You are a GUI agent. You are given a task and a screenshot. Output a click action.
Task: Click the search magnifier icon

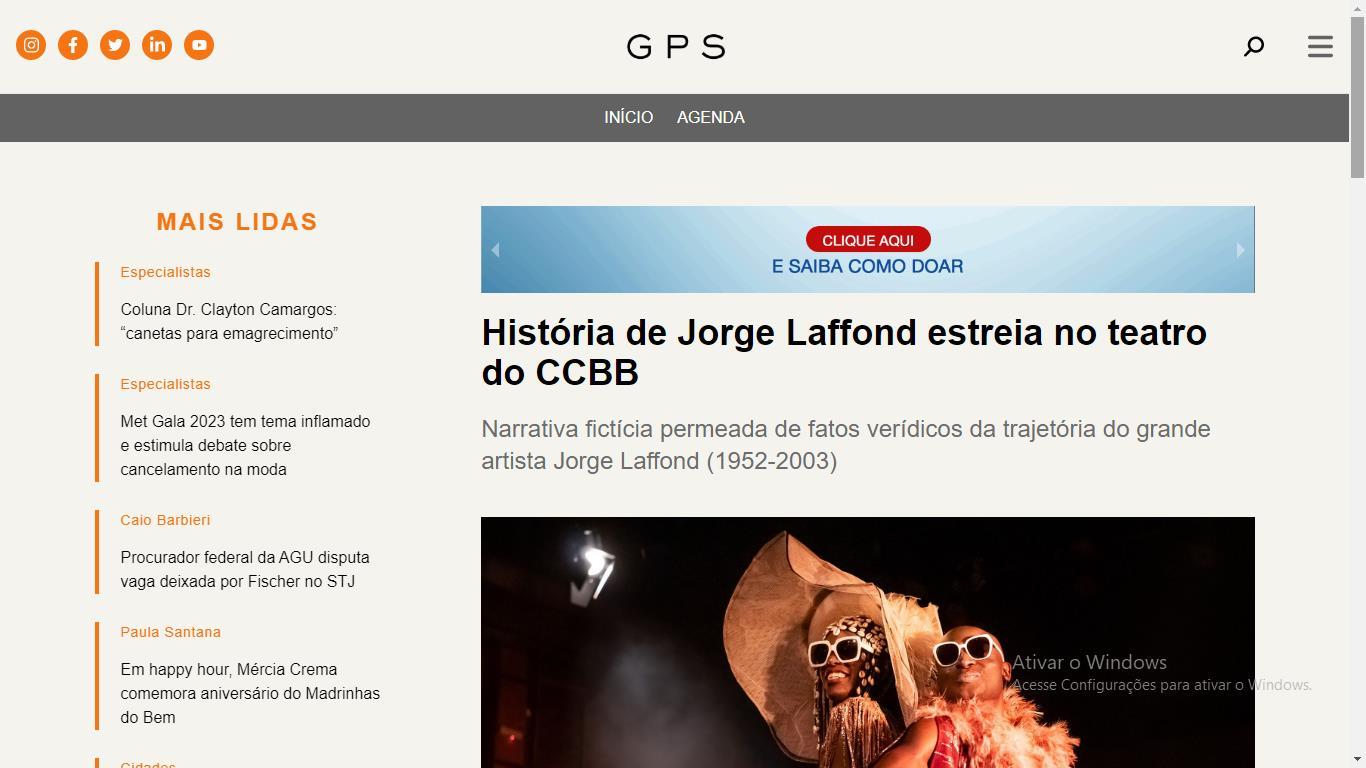(1254, 46)
